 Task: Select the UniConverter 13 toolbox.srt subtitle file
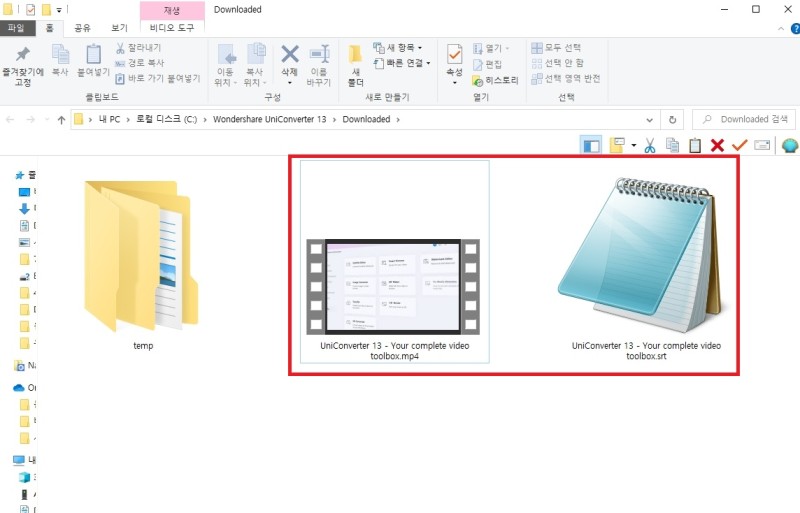click(646, 268)
